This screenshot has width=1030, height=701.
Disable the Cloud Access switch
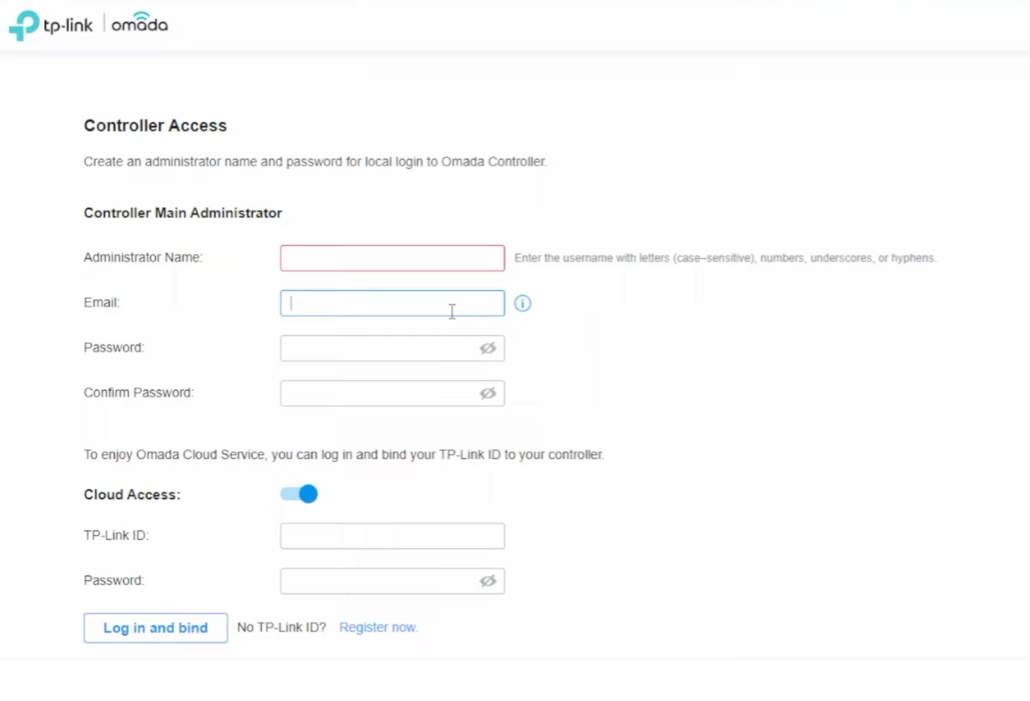(x=299, y=494)
